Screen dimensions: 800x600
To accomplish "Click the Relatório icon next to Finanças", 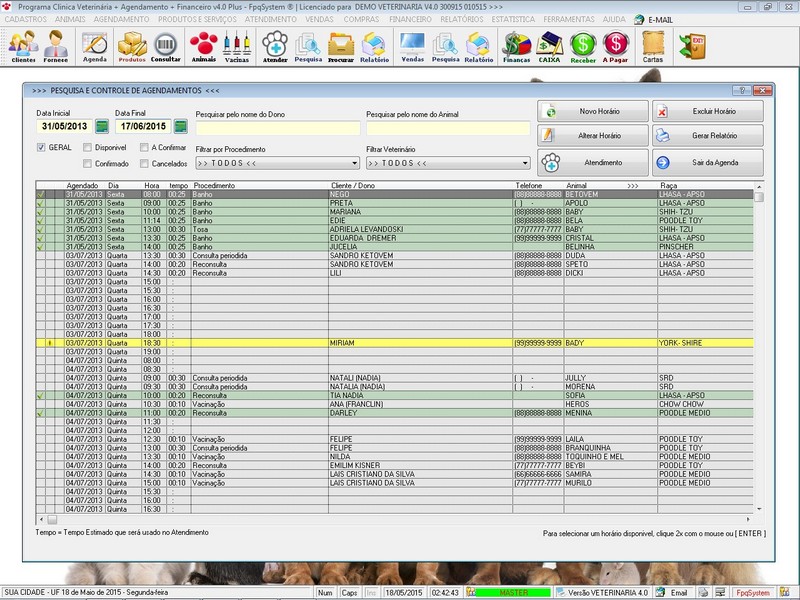I will (479, 46).
